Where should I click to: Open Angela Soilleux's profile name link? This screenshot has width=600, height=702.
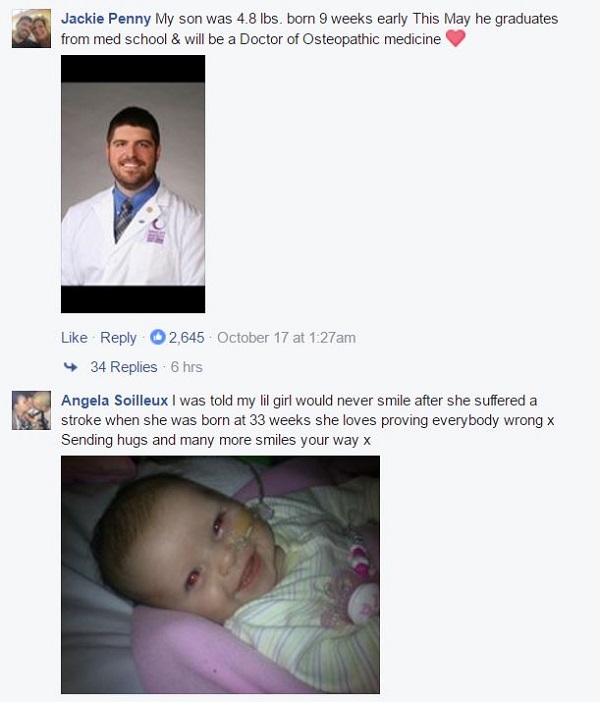(x=114, y=400)
